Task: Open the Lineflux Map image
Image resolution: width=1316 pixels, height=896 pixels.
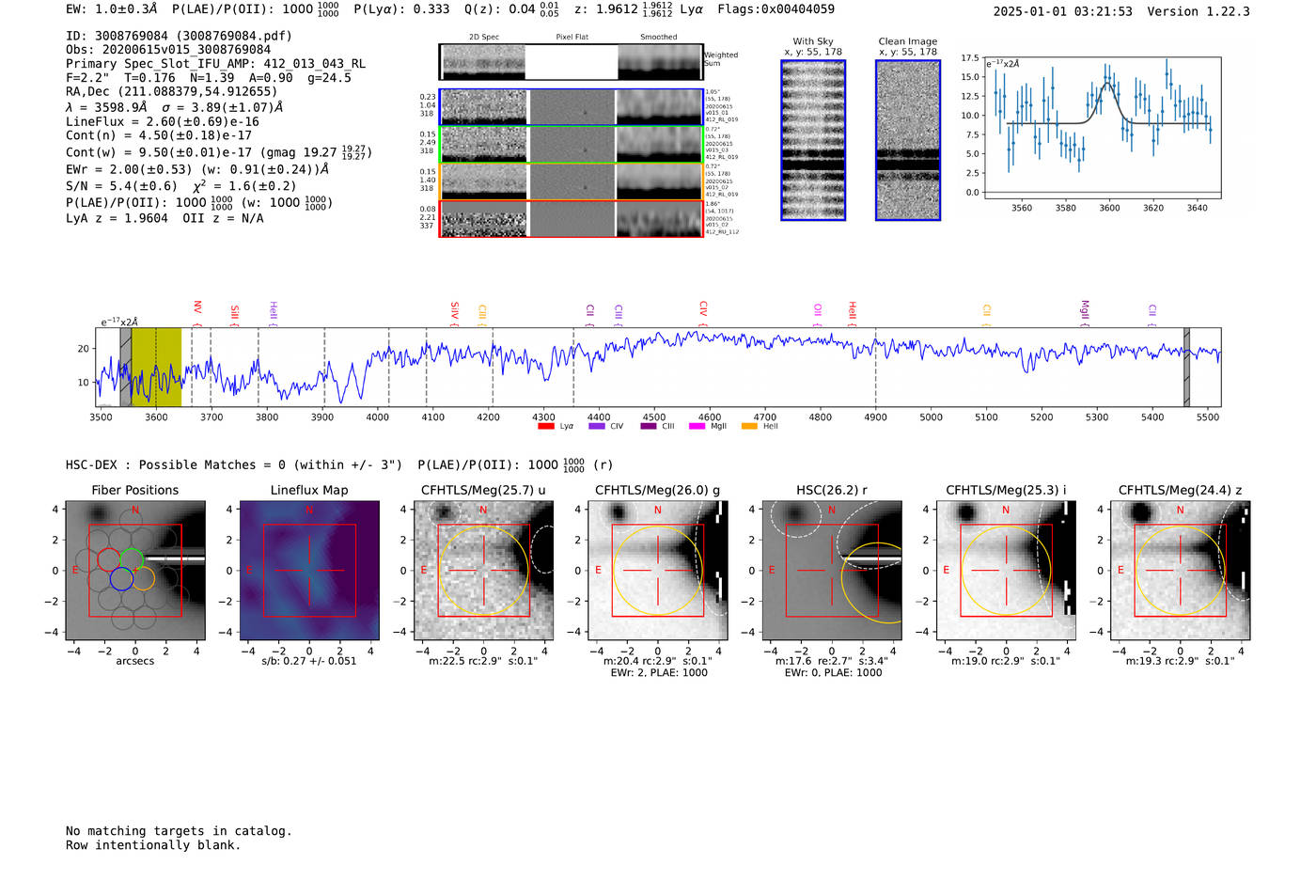Action: 309,571
